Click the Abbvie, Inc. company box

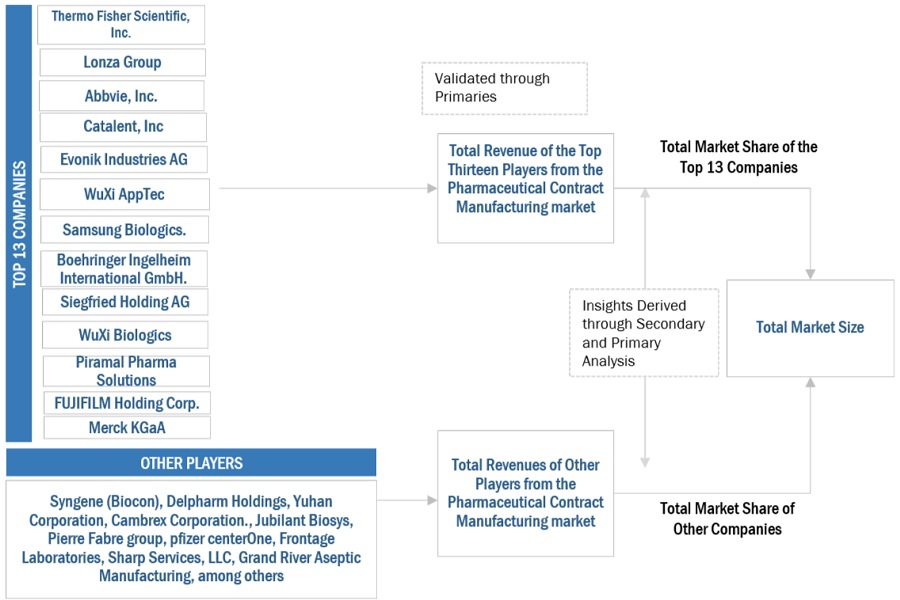(121, 96)
